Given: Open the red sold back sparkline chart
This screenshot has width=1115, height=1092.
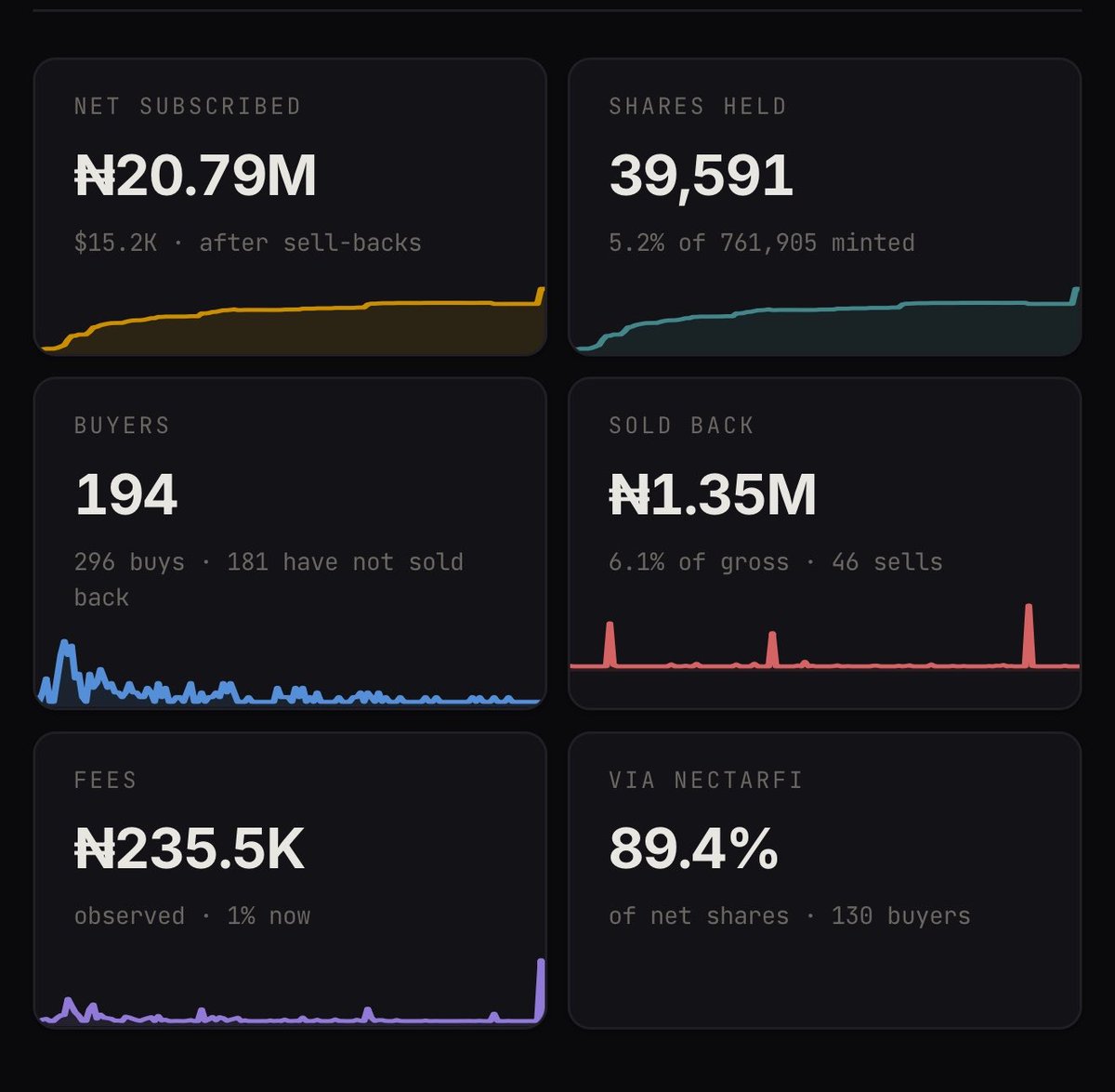Looking at the screenshot, I should pos(825,638).
